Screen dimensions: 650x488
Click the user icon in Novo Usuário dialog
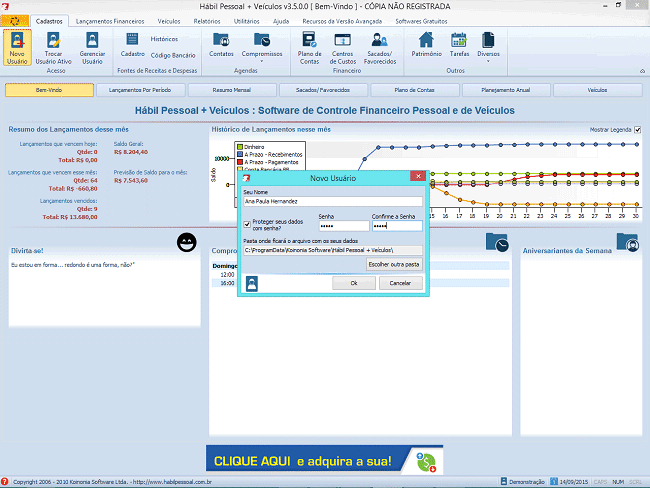[x=252, y=284]
